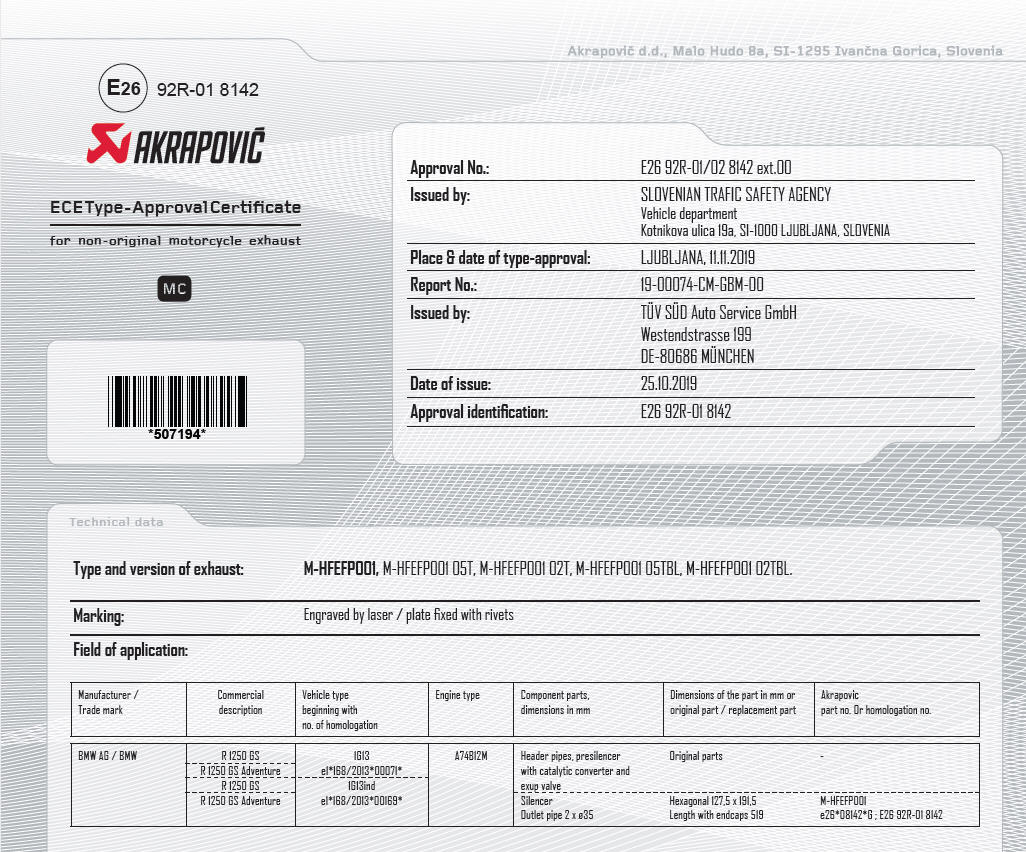Image resolution: width=1026 pixels, height=852 pixels.
Task: Click '1G13ind' vehicle type cell
Action: pos(361,785)
